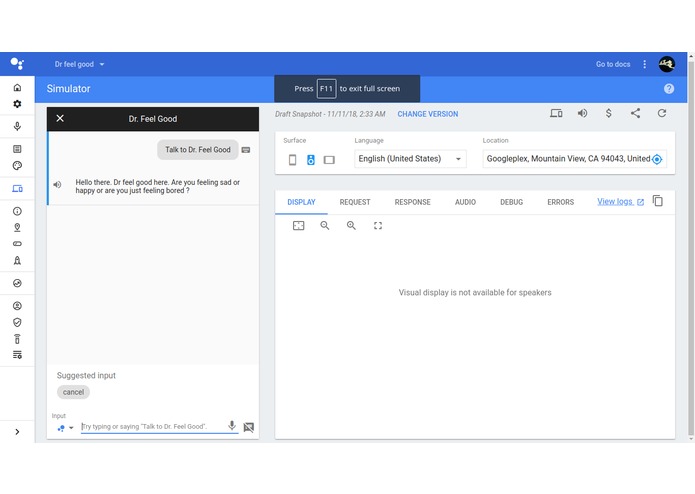
Task: Open fullscreen display preview icon
Action: point(378,226)
